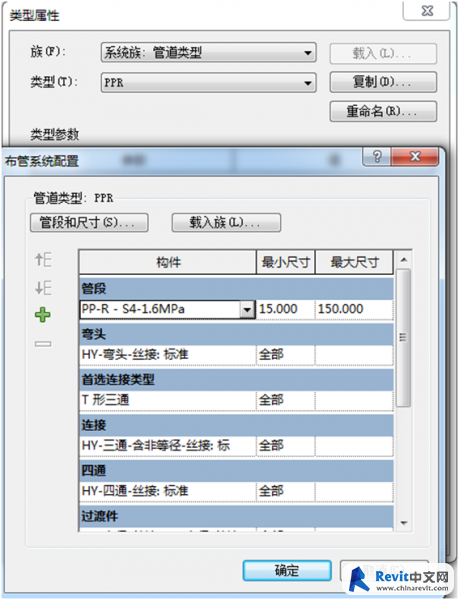Image resolution: width=459 pixels, height=600 pixels.
Task: Click the 全部 cell in the HY-四通 row
Action: [285, 491]
